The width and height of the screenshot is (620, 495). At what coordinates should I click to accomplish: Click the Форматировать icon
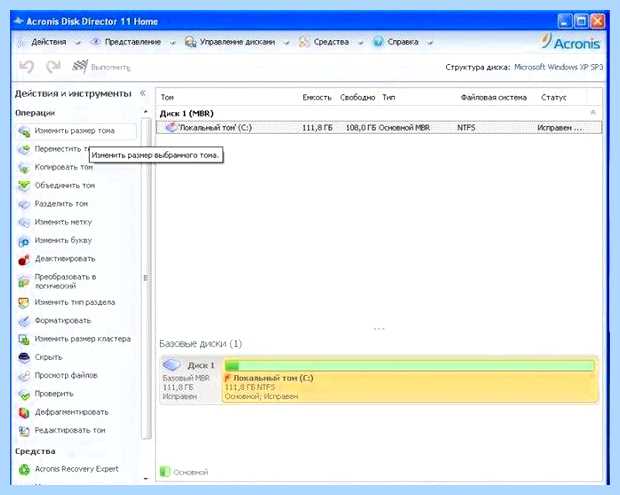[x=24, y=321]
